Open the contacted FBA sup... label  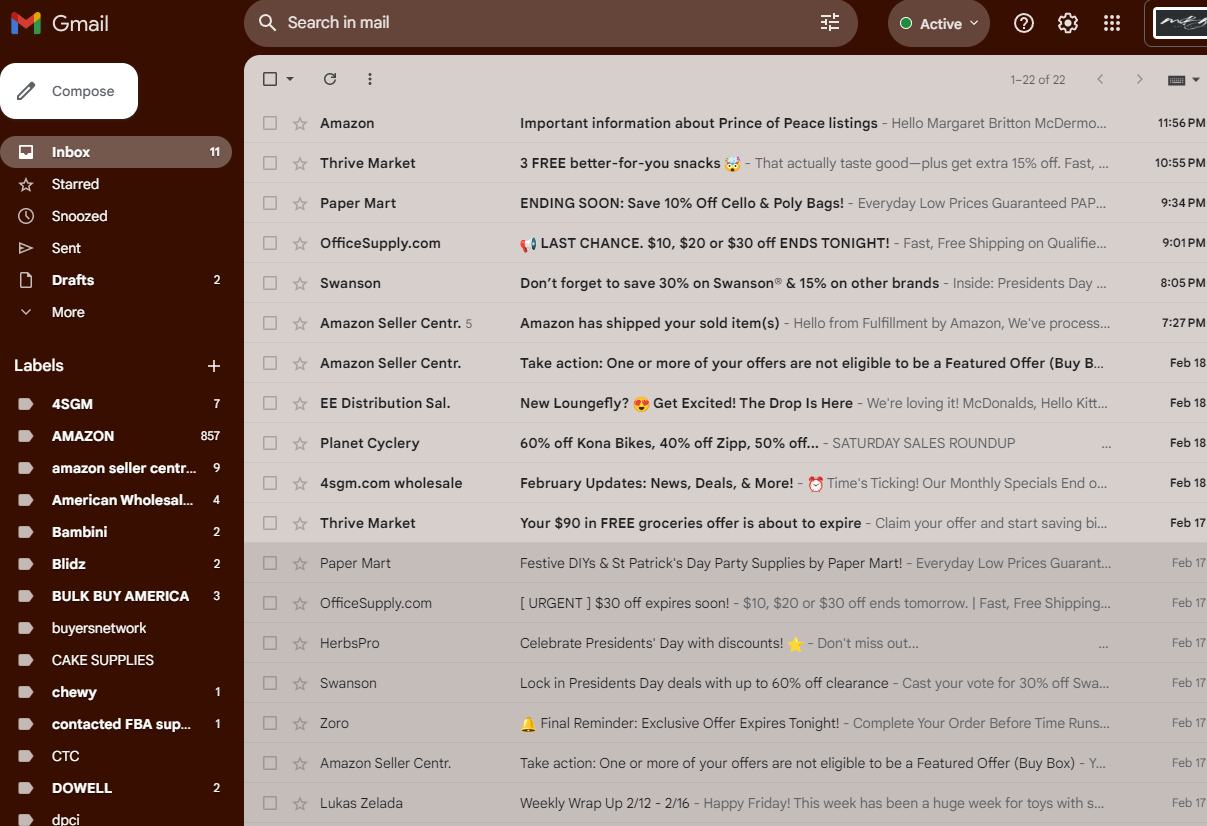coord(116,724)
